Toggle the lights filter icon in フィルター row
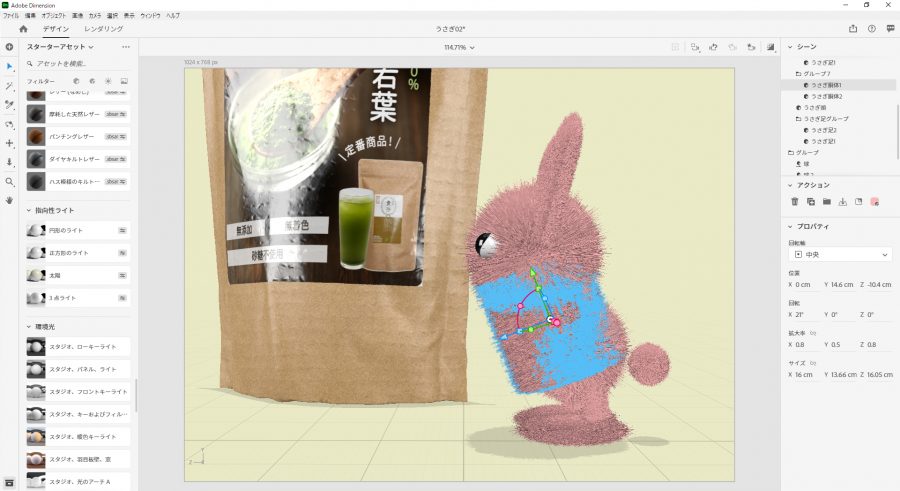Image resolution: width=900 pixels, height=491 pixels. click(108, 80)
